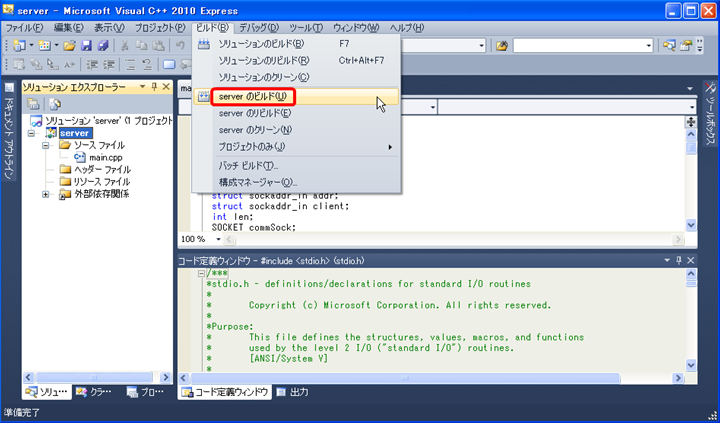The width and height of the screenshot is (720, 423).
Task: Click the Save floppy disk icon
Action: pos(86,45)
